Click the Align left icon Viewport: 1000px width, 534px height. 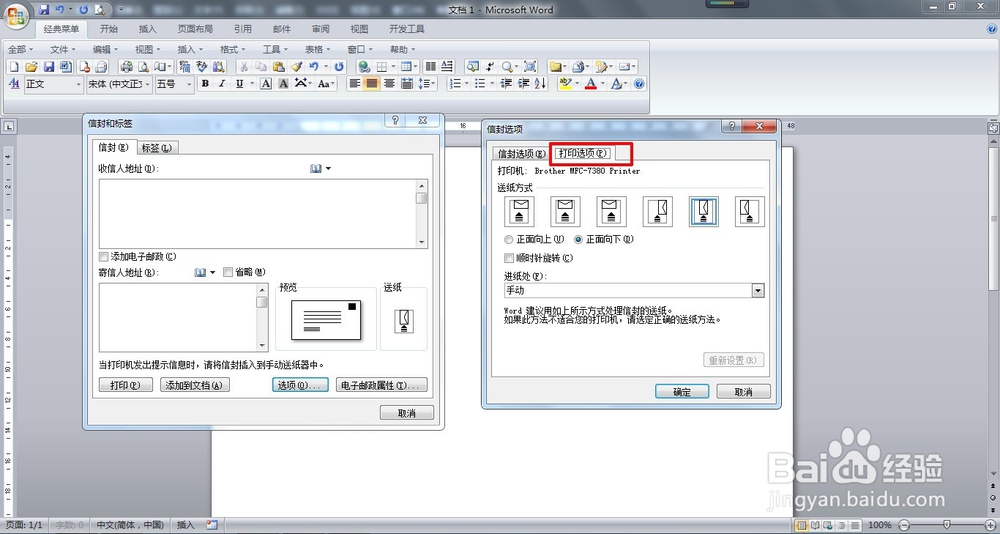[x=355, y=84]
